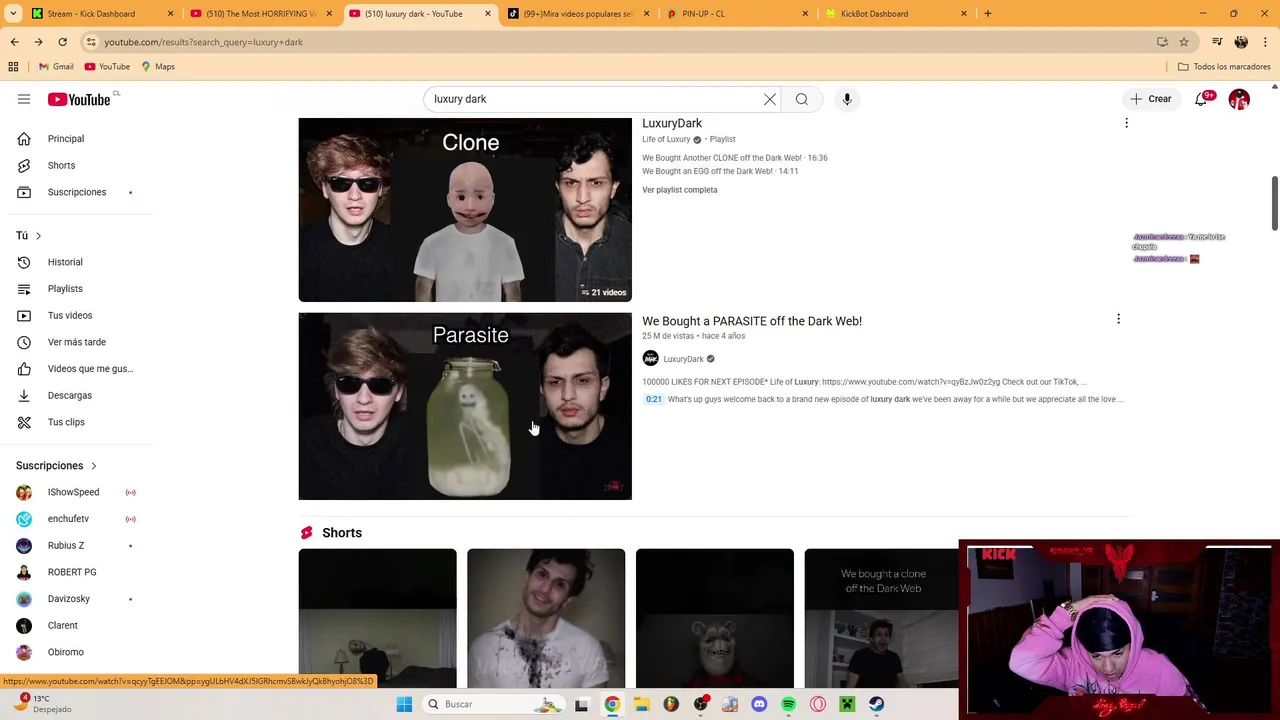Open more options for LuxuryDark playlist

point(1126,123)
